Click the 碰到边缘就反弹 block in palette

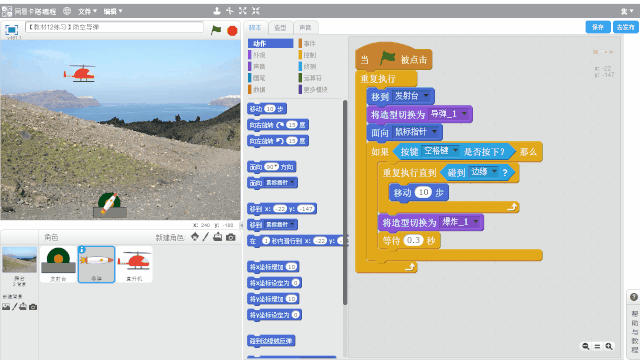[271, 341]
